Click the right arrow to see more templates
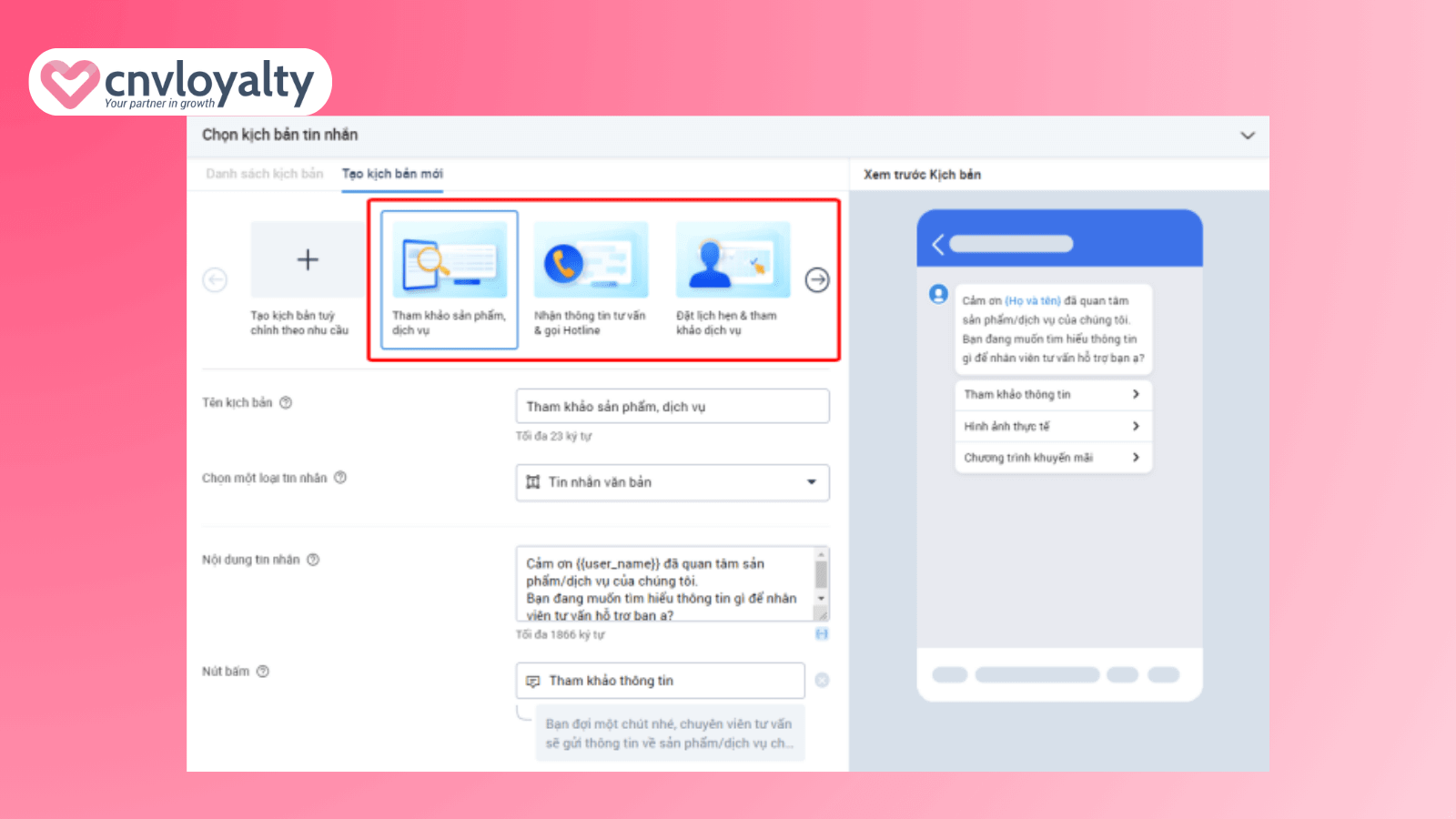Image resolution: width=1456 pixels, height=819 pixels. (x=817, y=280)
